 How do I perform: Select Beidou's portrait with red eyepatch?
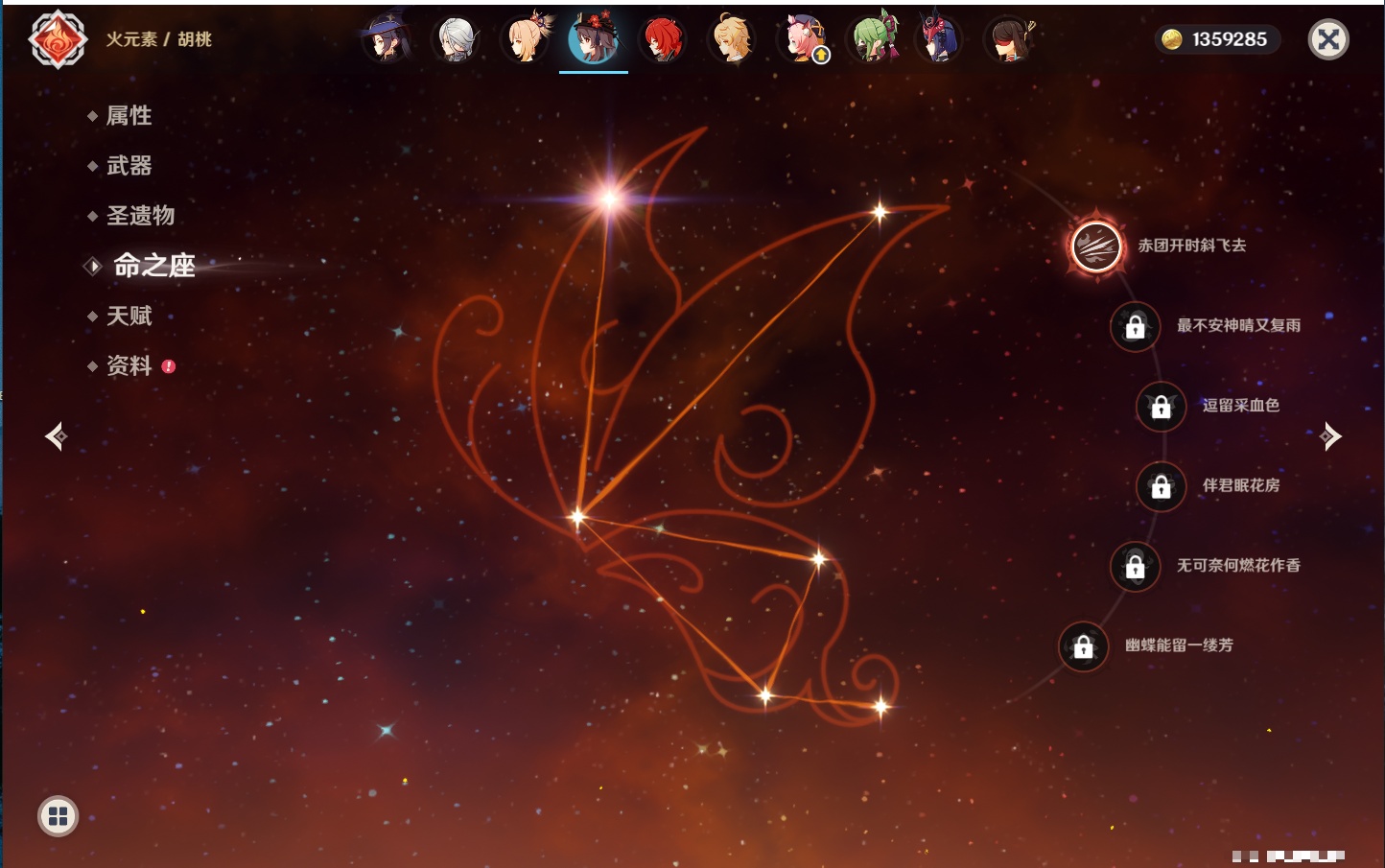pos(1009,40)
